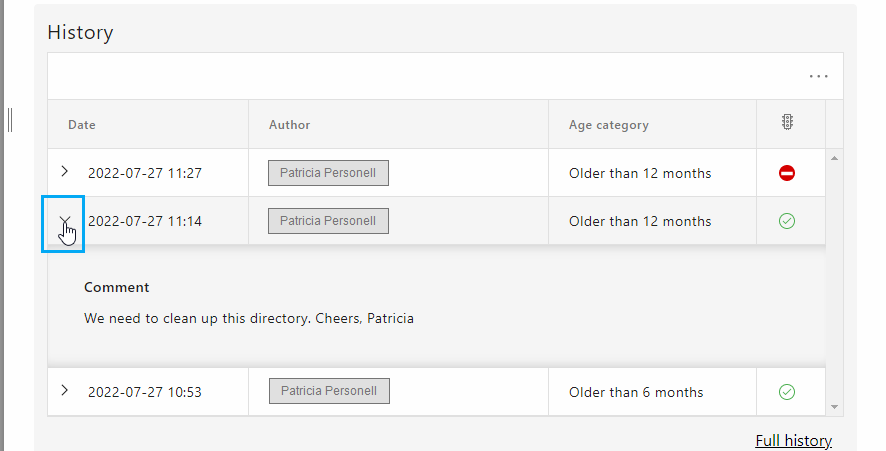Viewport: 886px width, 451px height.
Task: Click green checkmark in 11:14 row
Action: click(x=787, y=221)
